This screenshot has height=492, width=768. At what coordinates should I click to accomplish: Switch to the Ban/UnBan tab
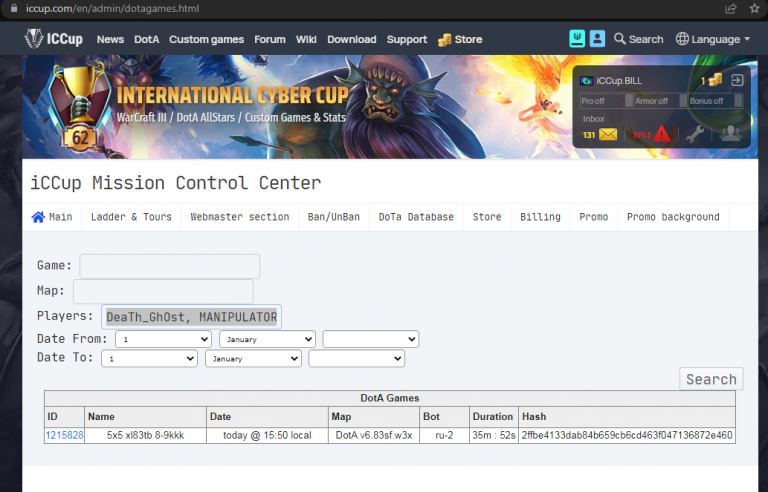334,217
